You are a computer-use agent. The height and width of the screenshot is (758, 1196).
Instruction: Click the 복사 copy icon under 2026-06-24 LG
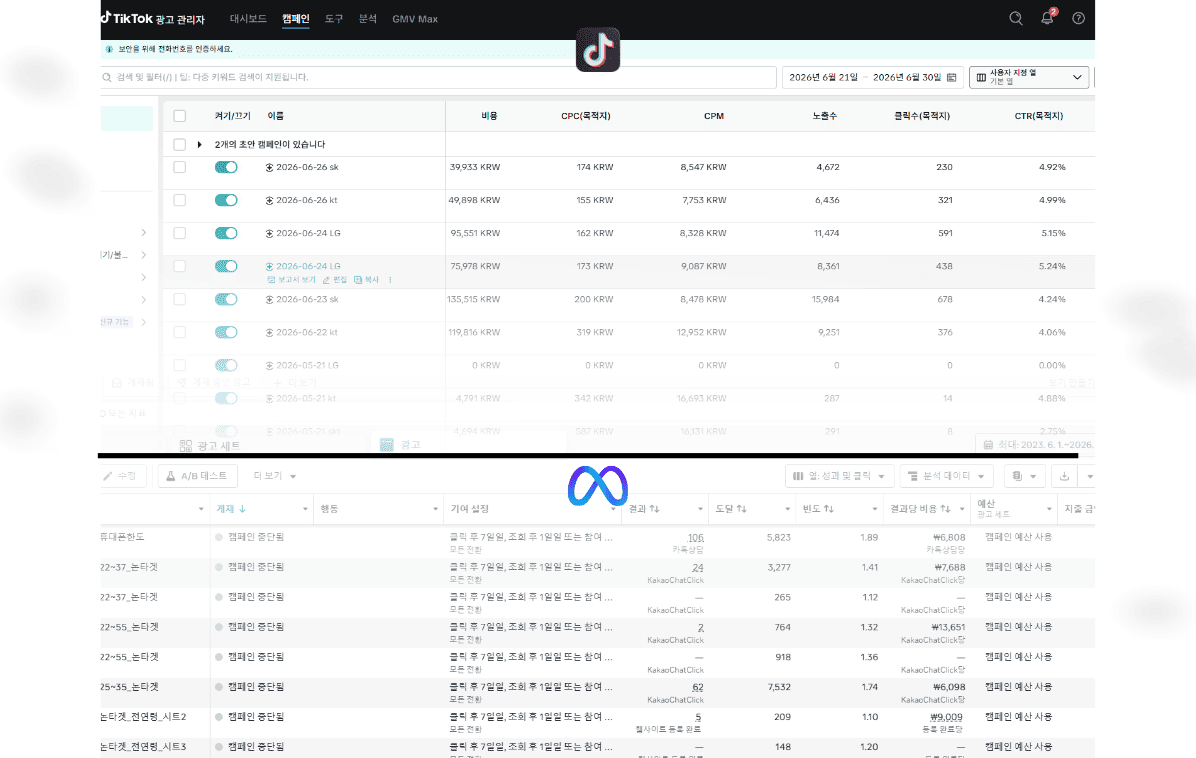pos(358,280)
